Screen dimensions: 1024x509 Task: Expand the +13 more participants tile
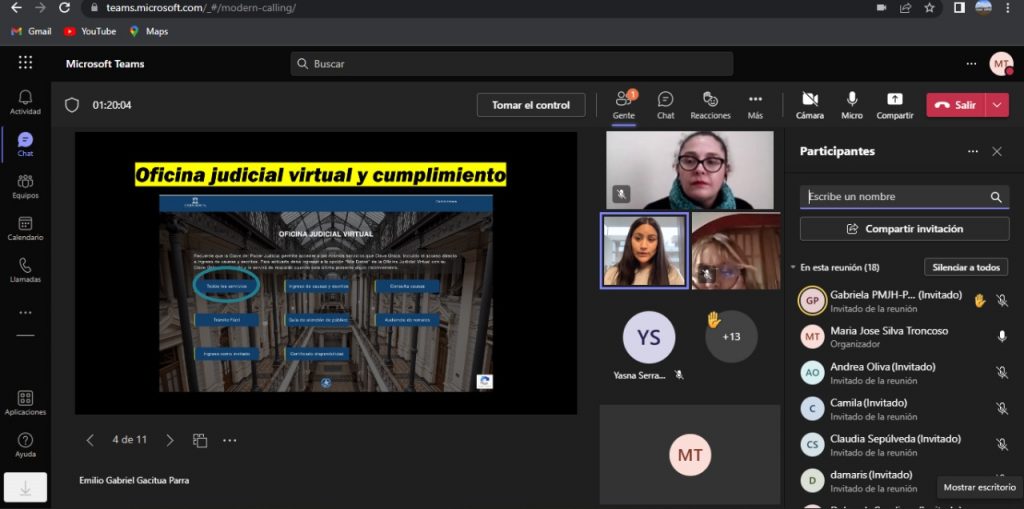tap(731, 337)
